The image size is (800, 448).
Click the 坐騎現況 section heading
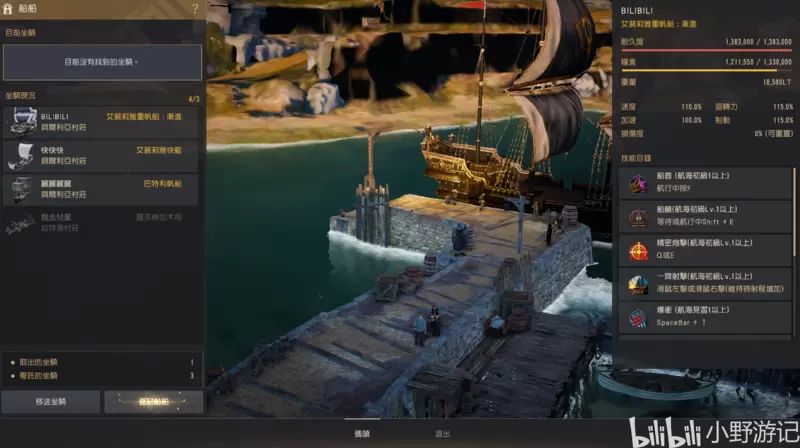click(x=20, y=95)
